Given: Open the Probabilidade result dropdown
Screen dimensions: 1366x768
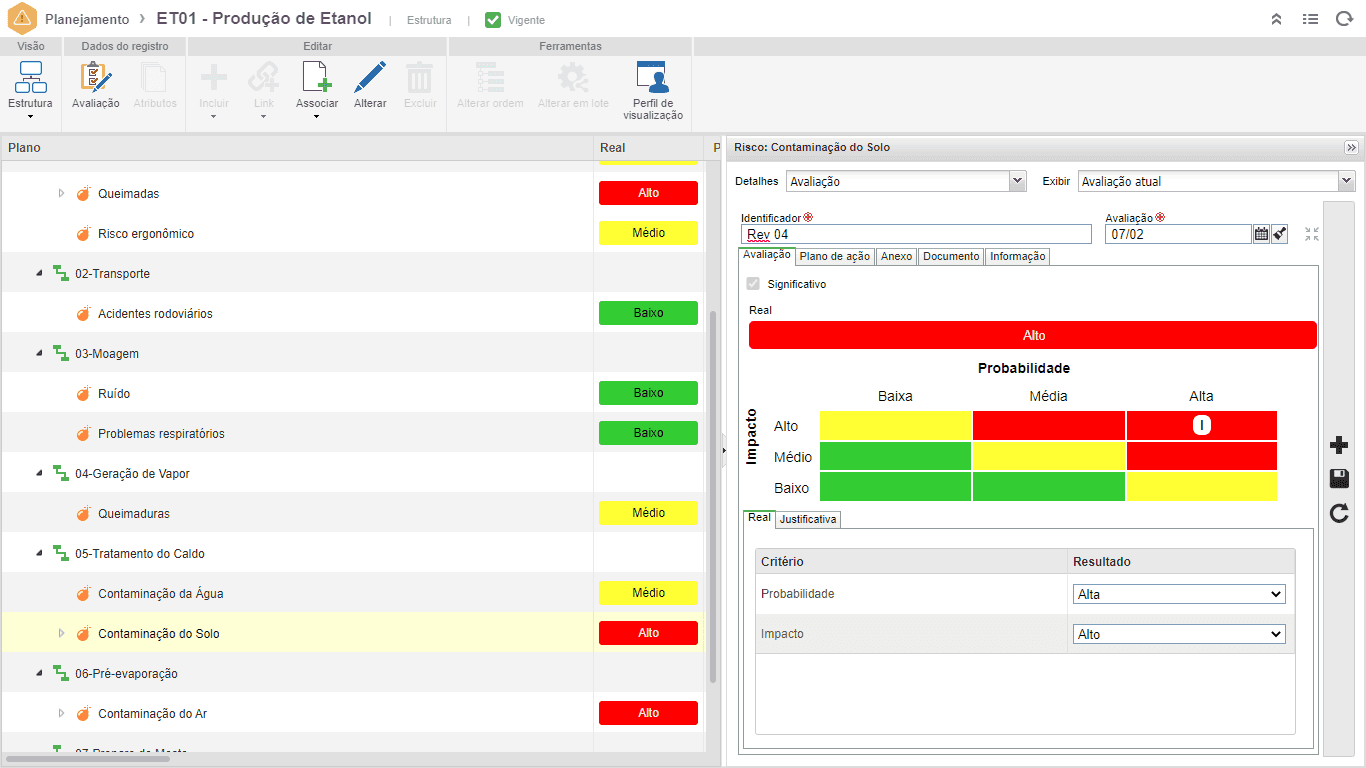Looking at the screenshot, I should point(1179,594).
